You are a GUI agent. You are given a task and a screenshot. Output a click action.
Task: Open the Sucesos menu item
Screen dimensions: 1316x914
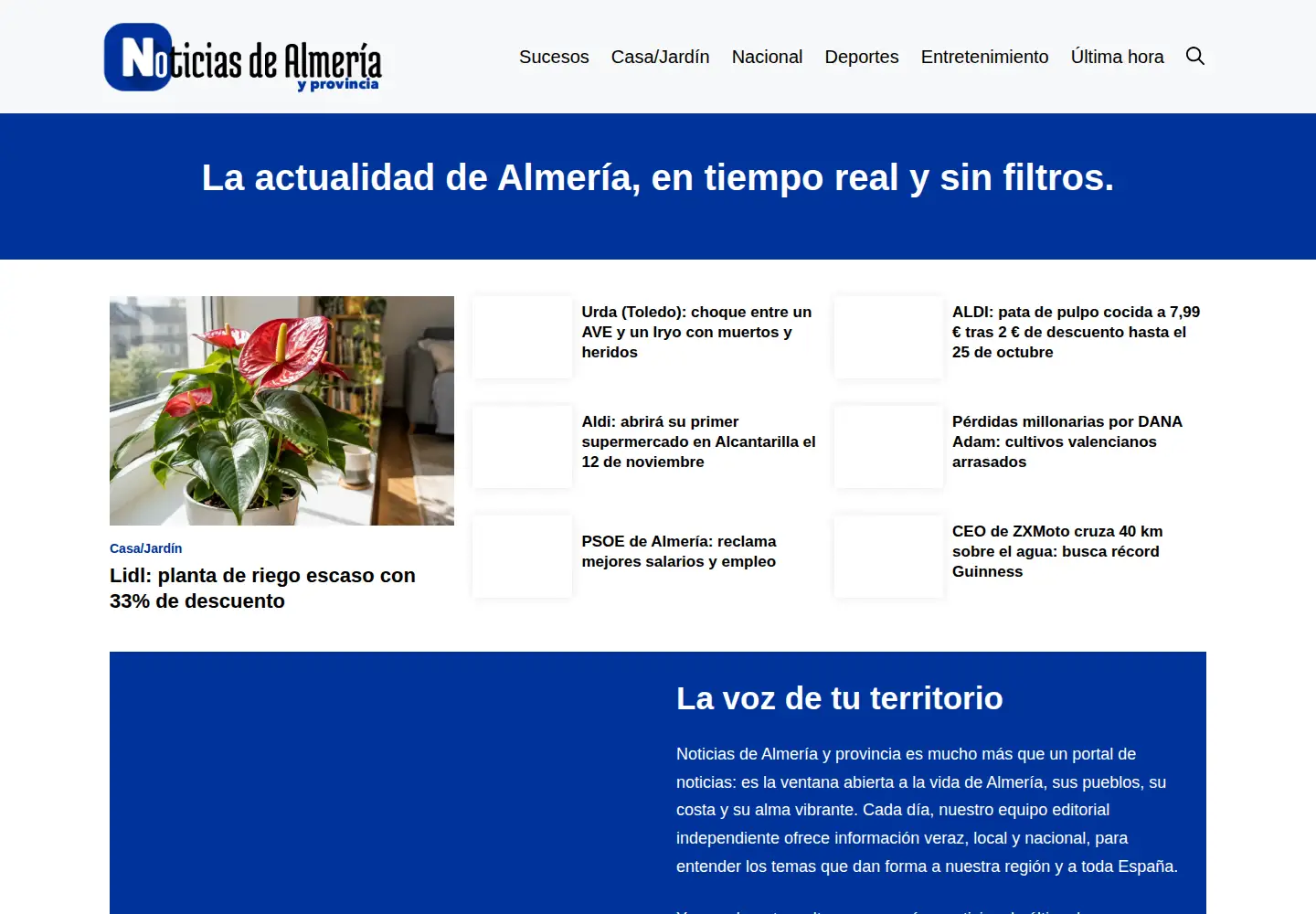click(x=554, y=57)
